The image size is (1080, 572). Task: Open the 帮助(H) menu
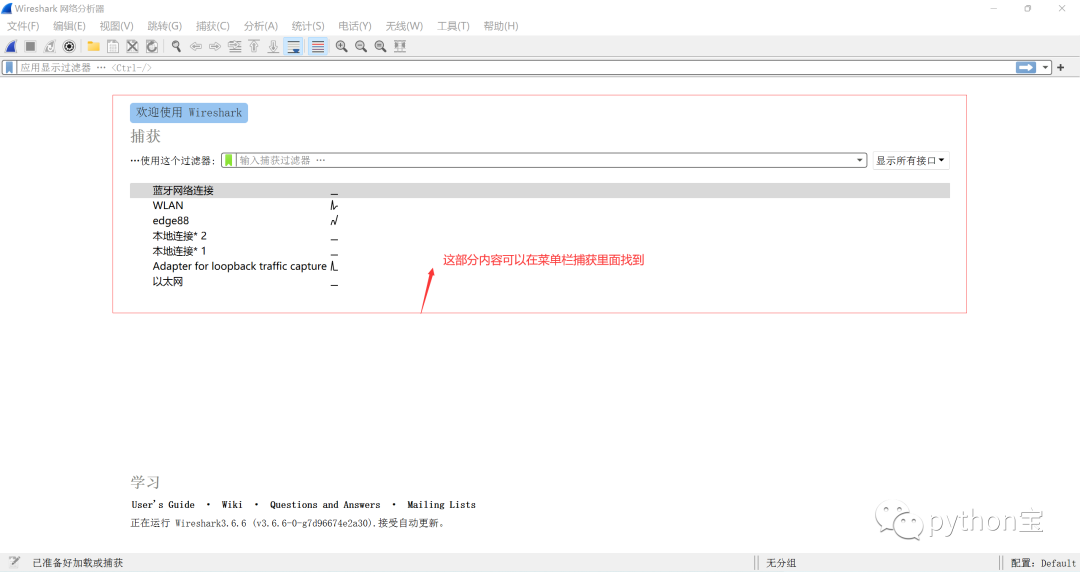point(501,25)
